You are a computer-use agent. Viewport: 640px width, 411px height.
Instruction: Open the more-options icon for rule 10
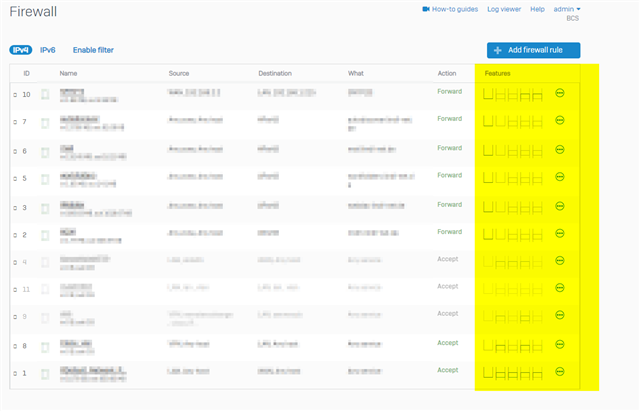[560, 95]
